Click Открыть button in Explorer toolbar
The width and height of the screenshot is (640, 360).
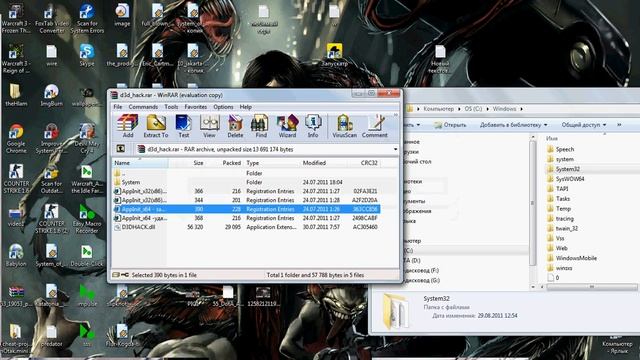pos(450,125)
